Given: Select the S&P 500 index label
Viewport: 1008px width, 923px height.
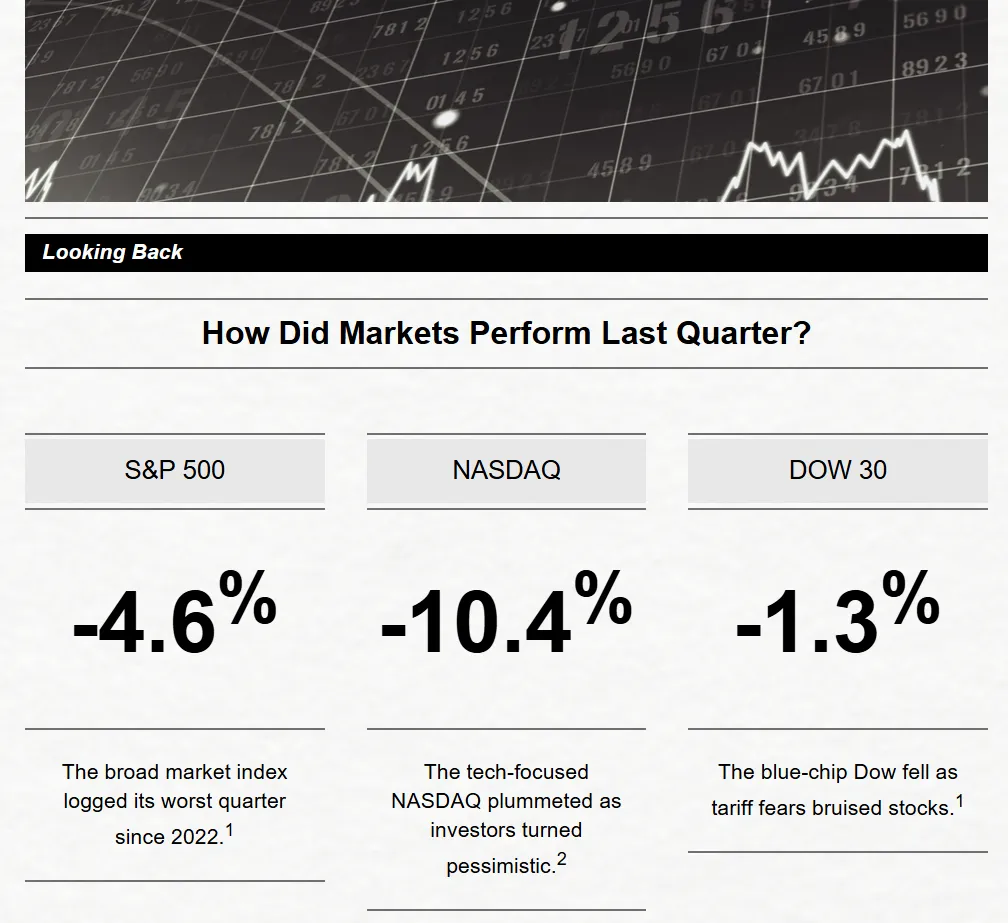Looking at the screenshot, I should point(175,470).
